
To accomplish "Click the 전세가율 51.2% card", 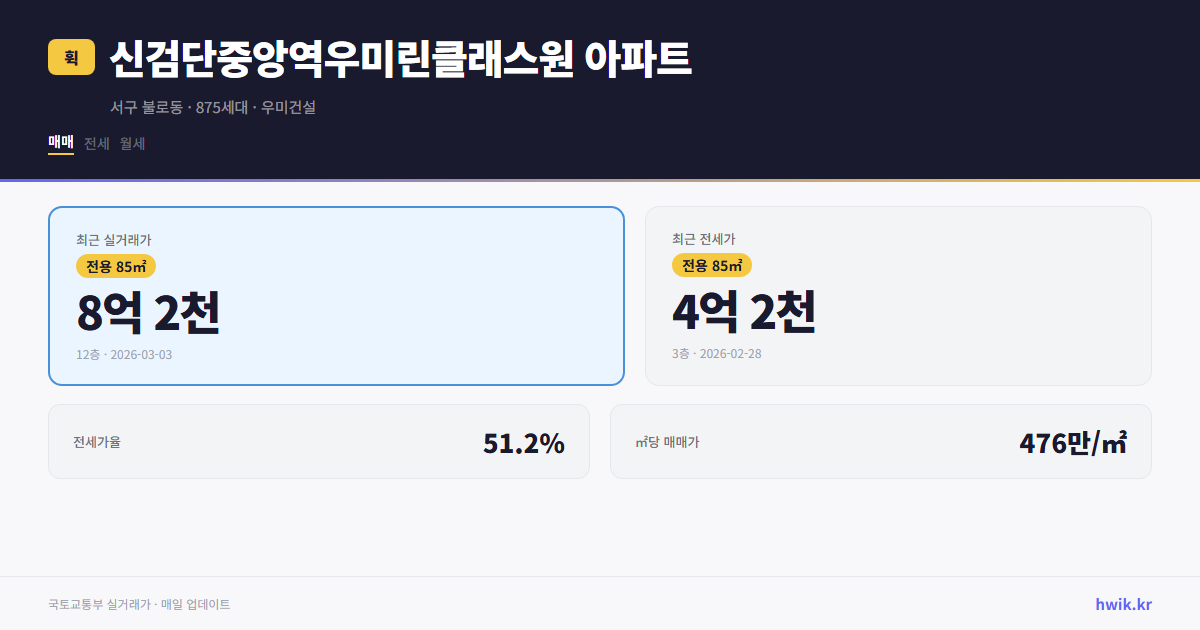I will [319, 441].
